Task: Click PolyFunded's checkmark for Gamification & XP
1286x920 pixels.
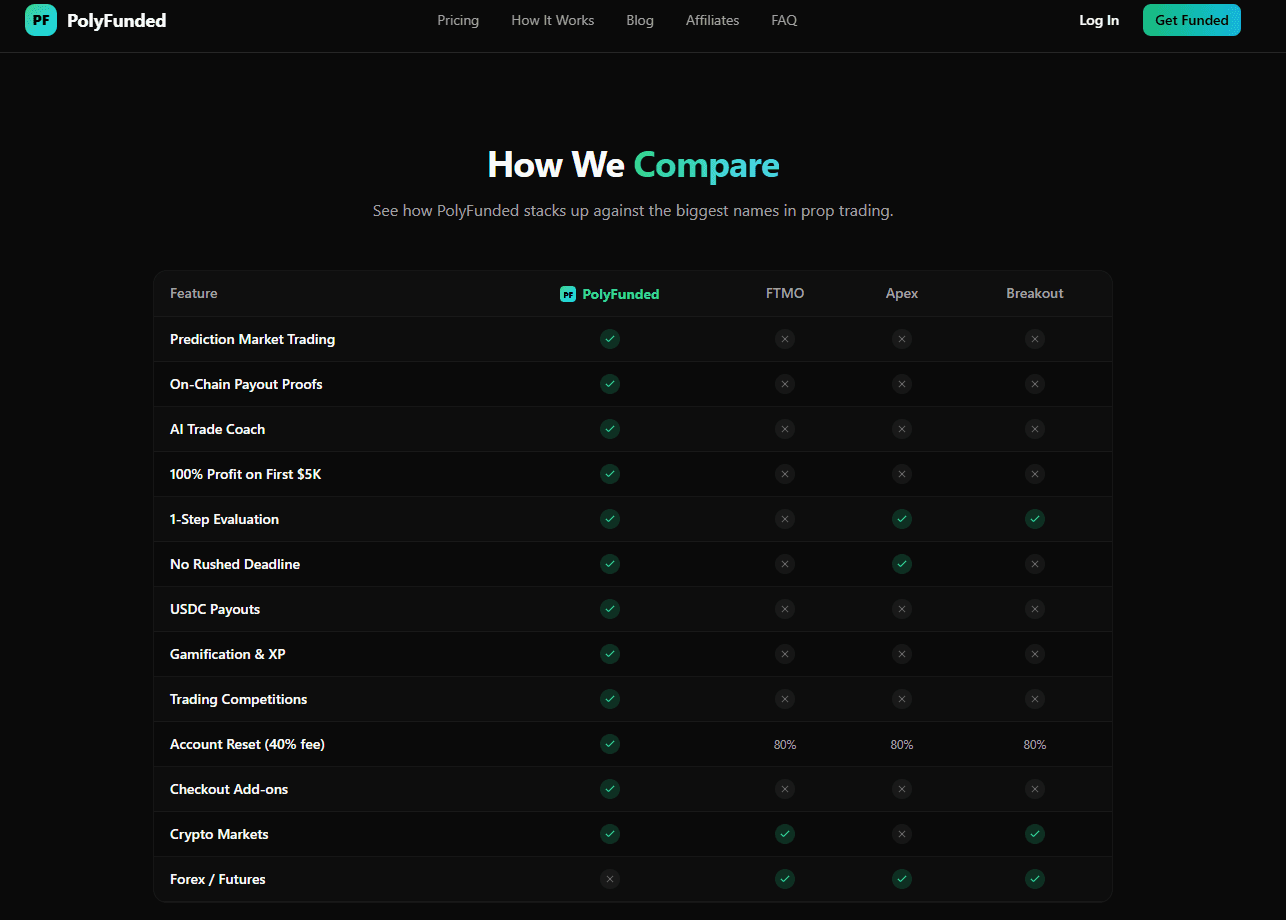Action: coord(610,654)
